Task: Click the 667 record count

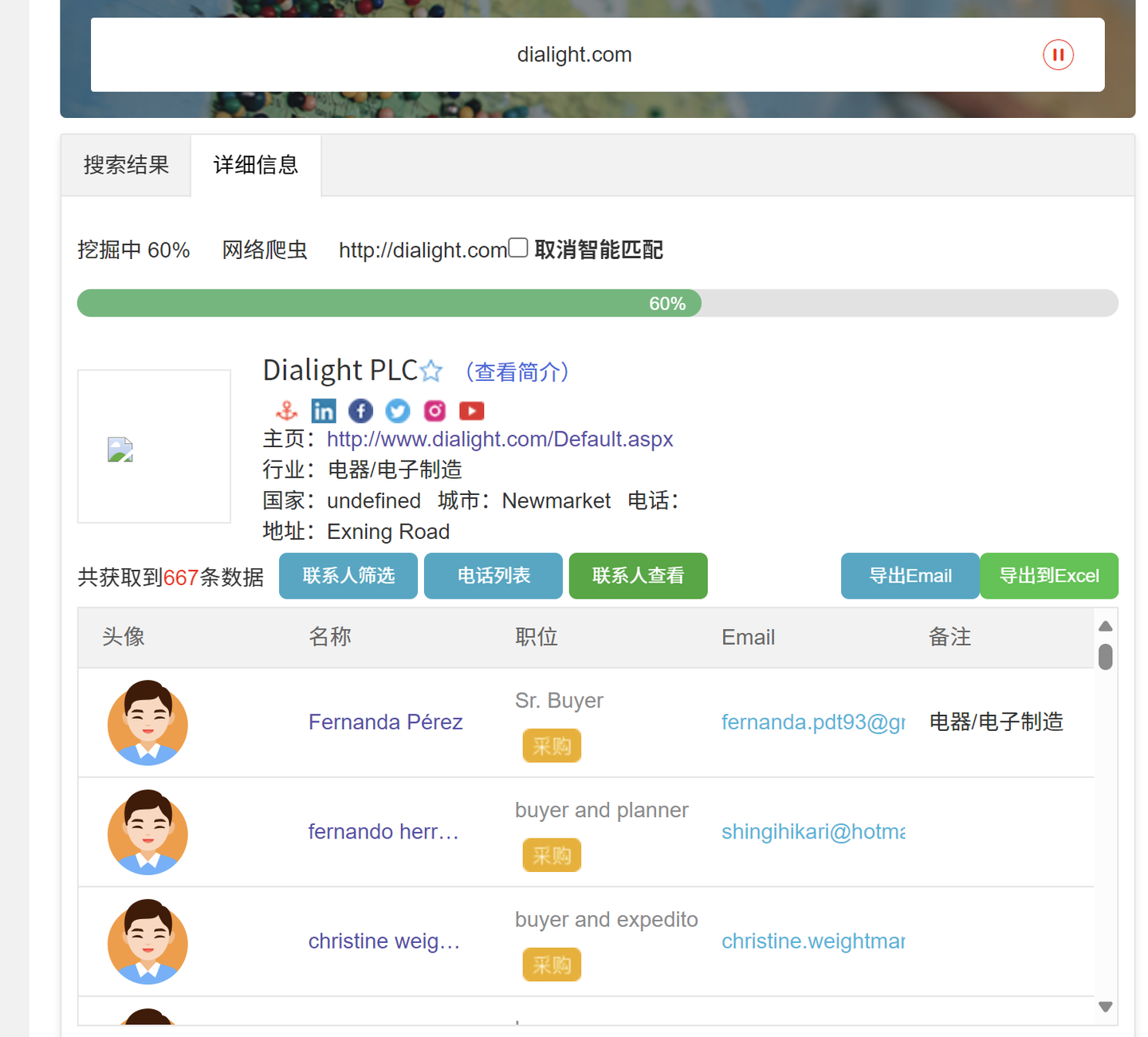Action: coord(181,577)
